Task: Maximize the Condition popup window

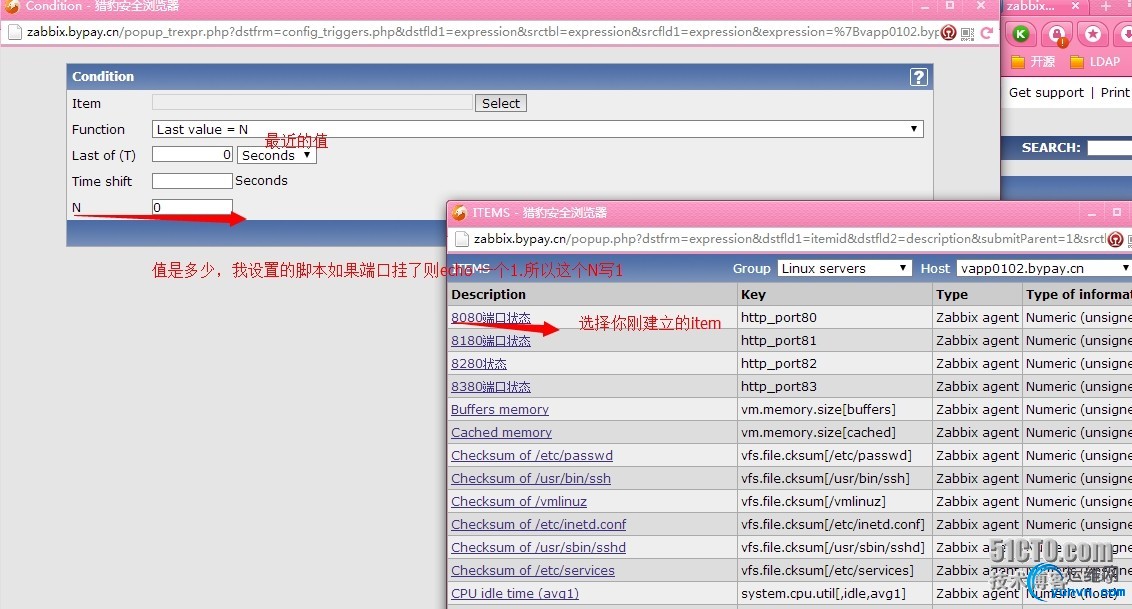Action: click(x=950, y=6)
